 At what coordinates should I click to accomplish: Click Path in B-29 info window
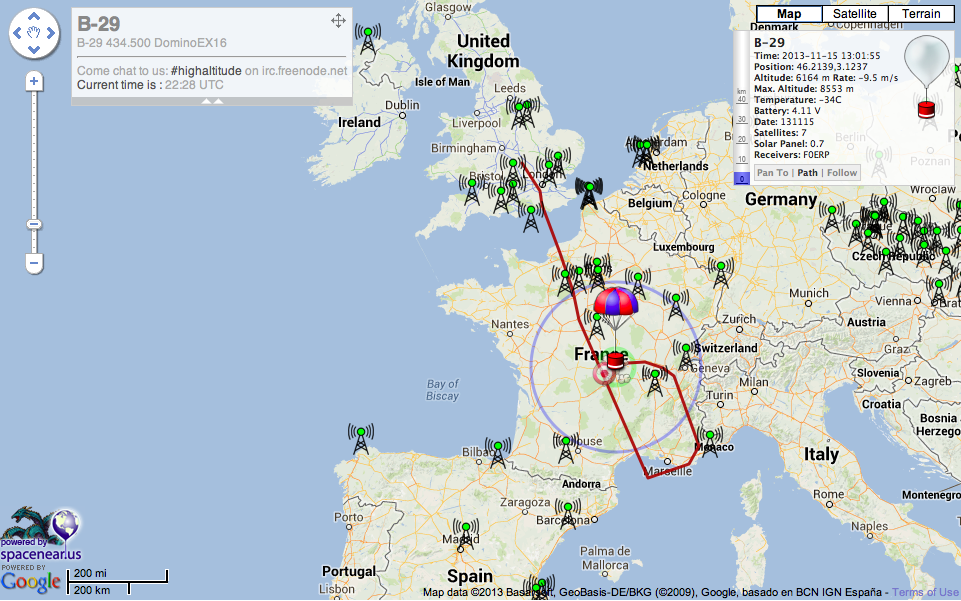807,173
